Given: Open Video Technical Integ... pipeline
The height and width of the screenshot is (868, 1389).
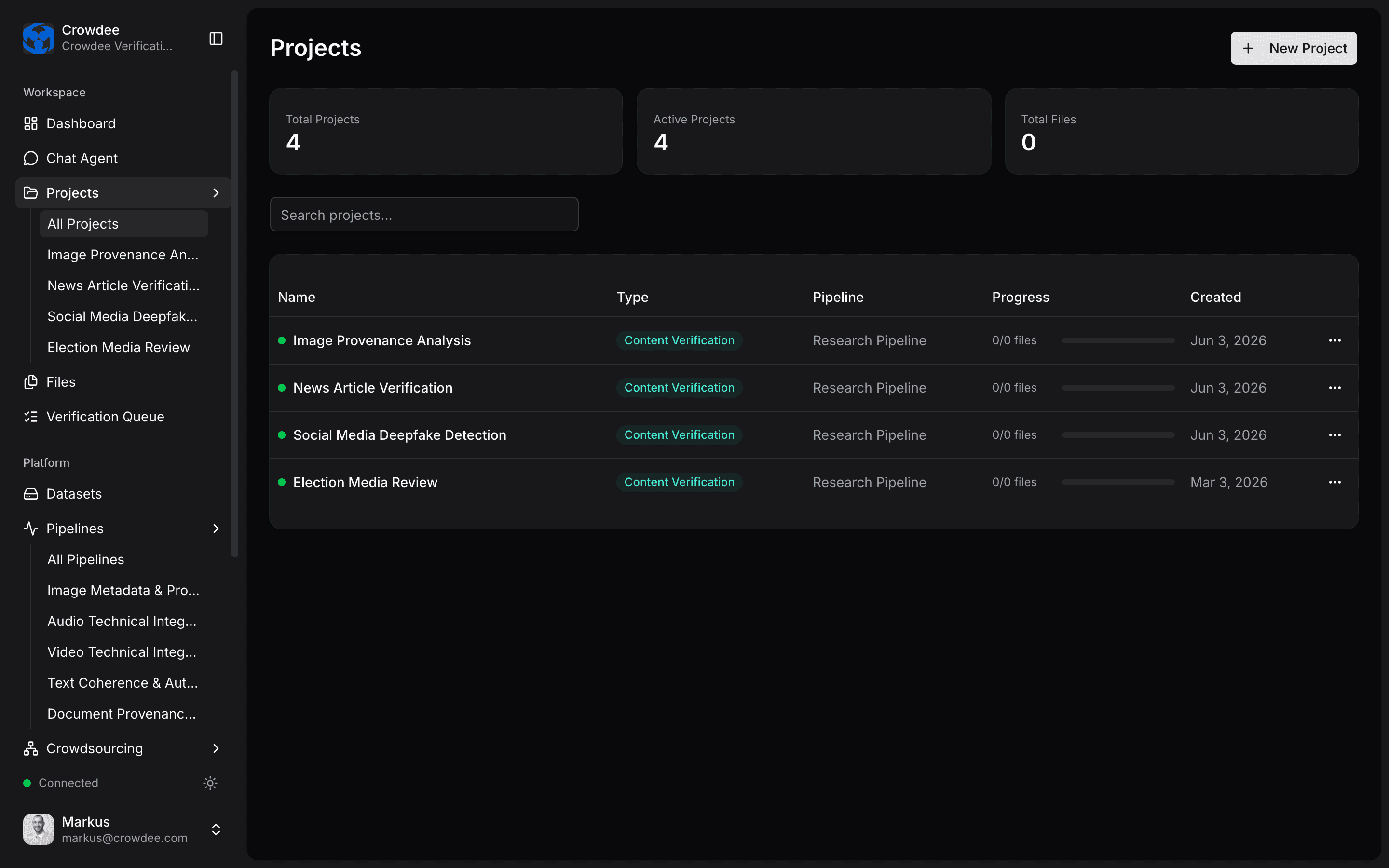Looking at the screenshot, I should (x=123, y=652).
